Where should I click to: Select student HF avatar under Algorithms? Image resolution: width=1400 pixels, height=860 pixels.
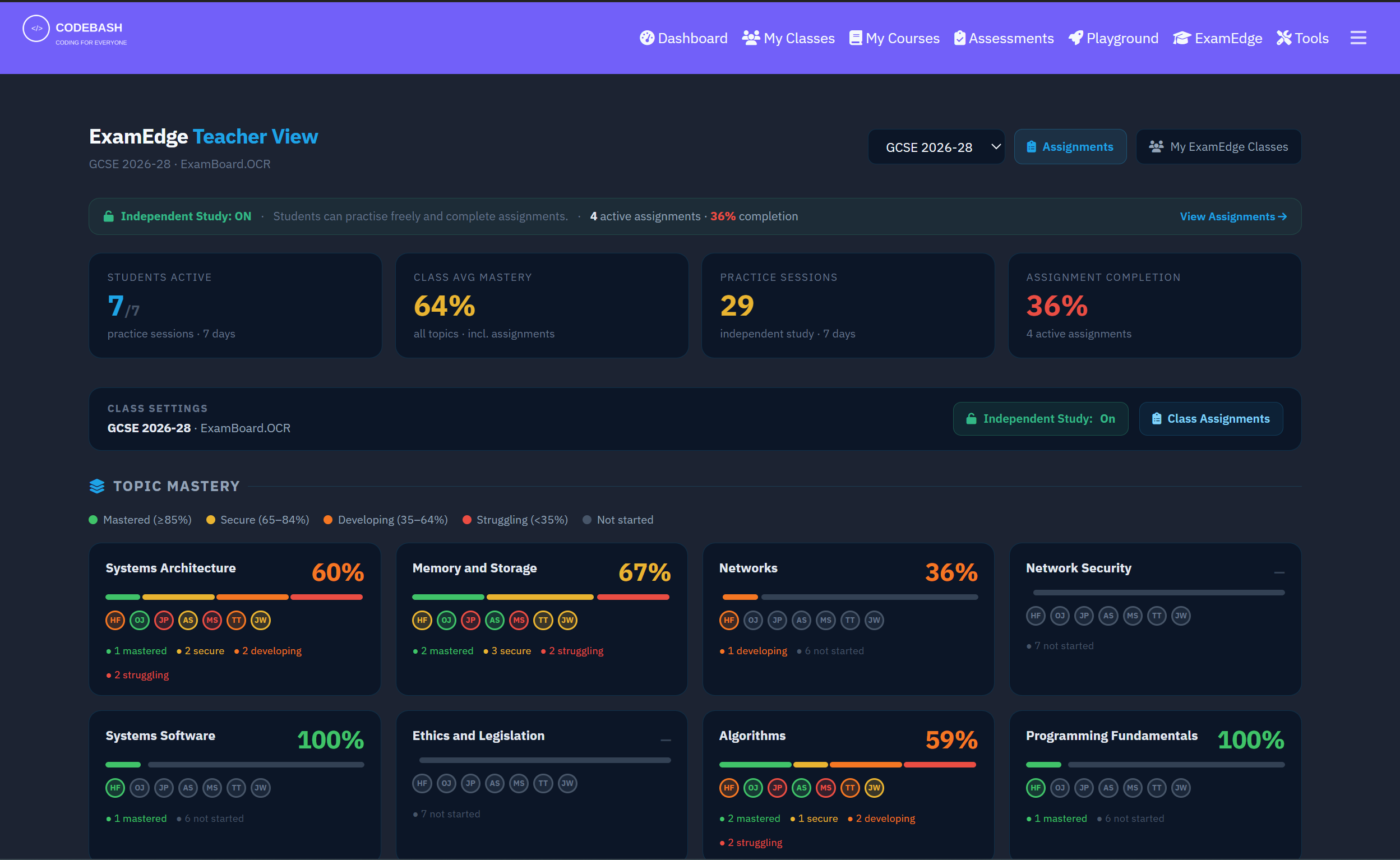click(x=728, y=788)
